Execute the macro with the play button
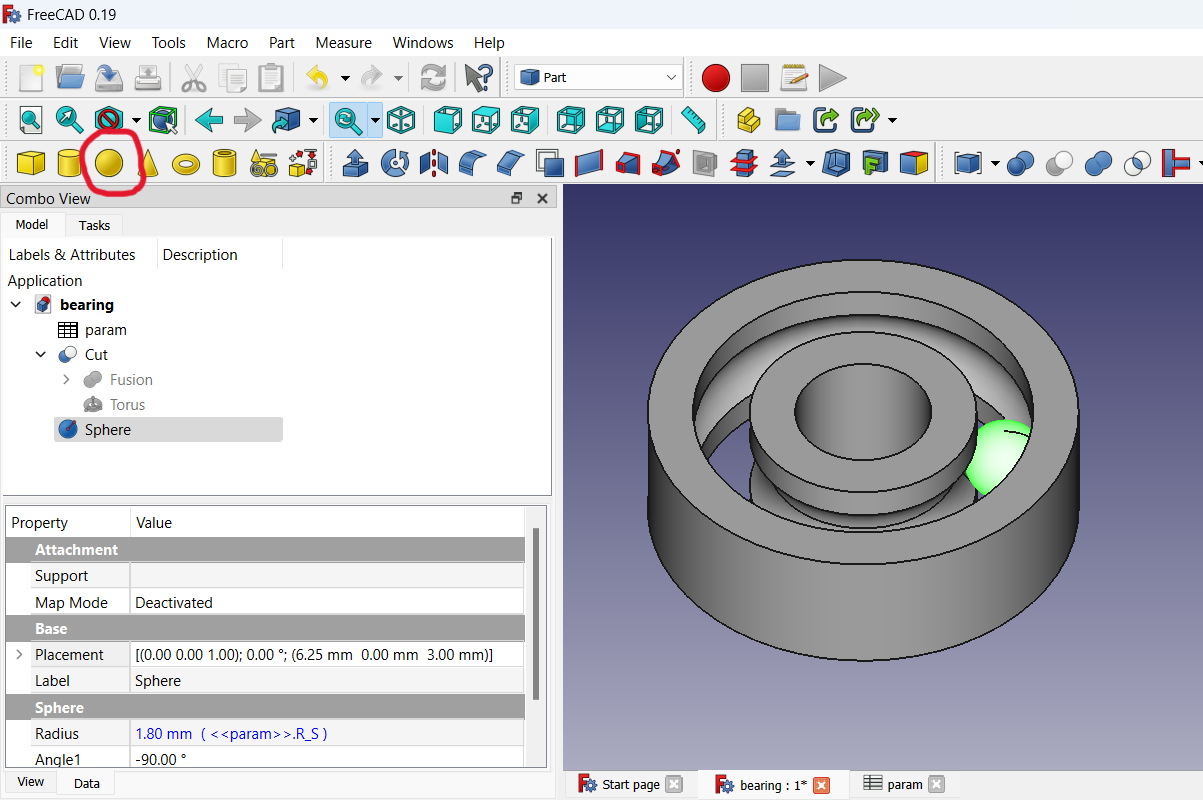Image resolution: width=1203 pixels, height=800 pixels. click(x=833, y=77)
